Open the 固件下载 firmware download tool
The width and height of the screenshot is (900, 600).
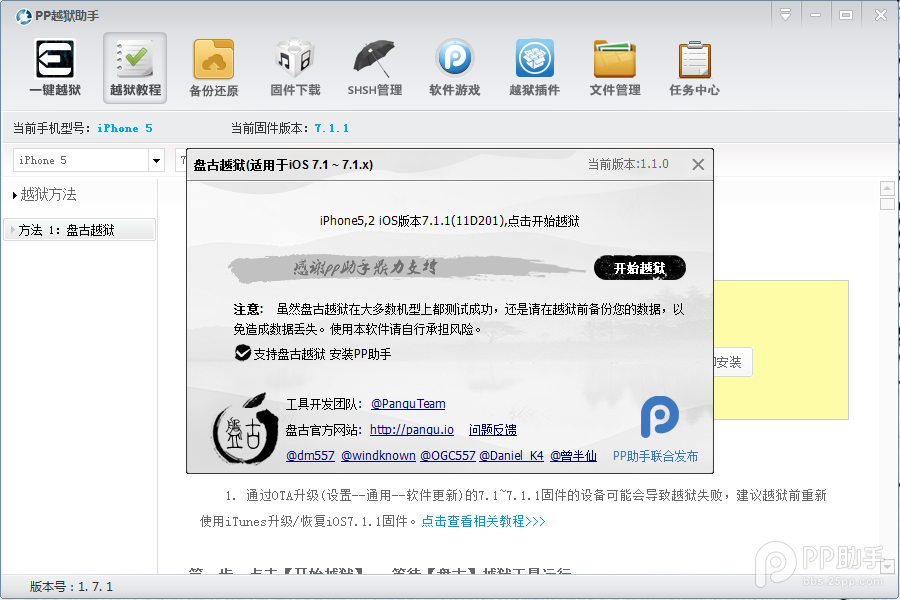pos(294,67)
